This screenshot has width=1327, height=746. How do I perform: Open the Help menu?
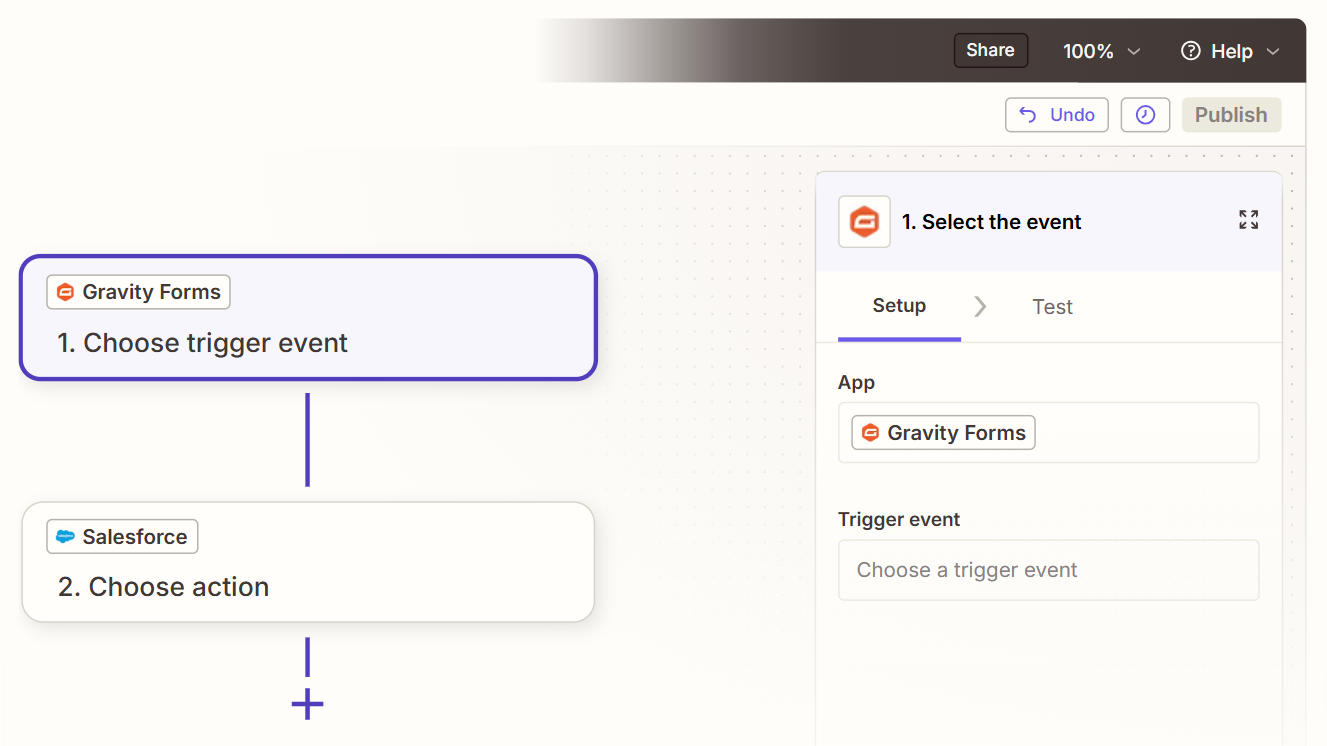tap(1230, 51)
